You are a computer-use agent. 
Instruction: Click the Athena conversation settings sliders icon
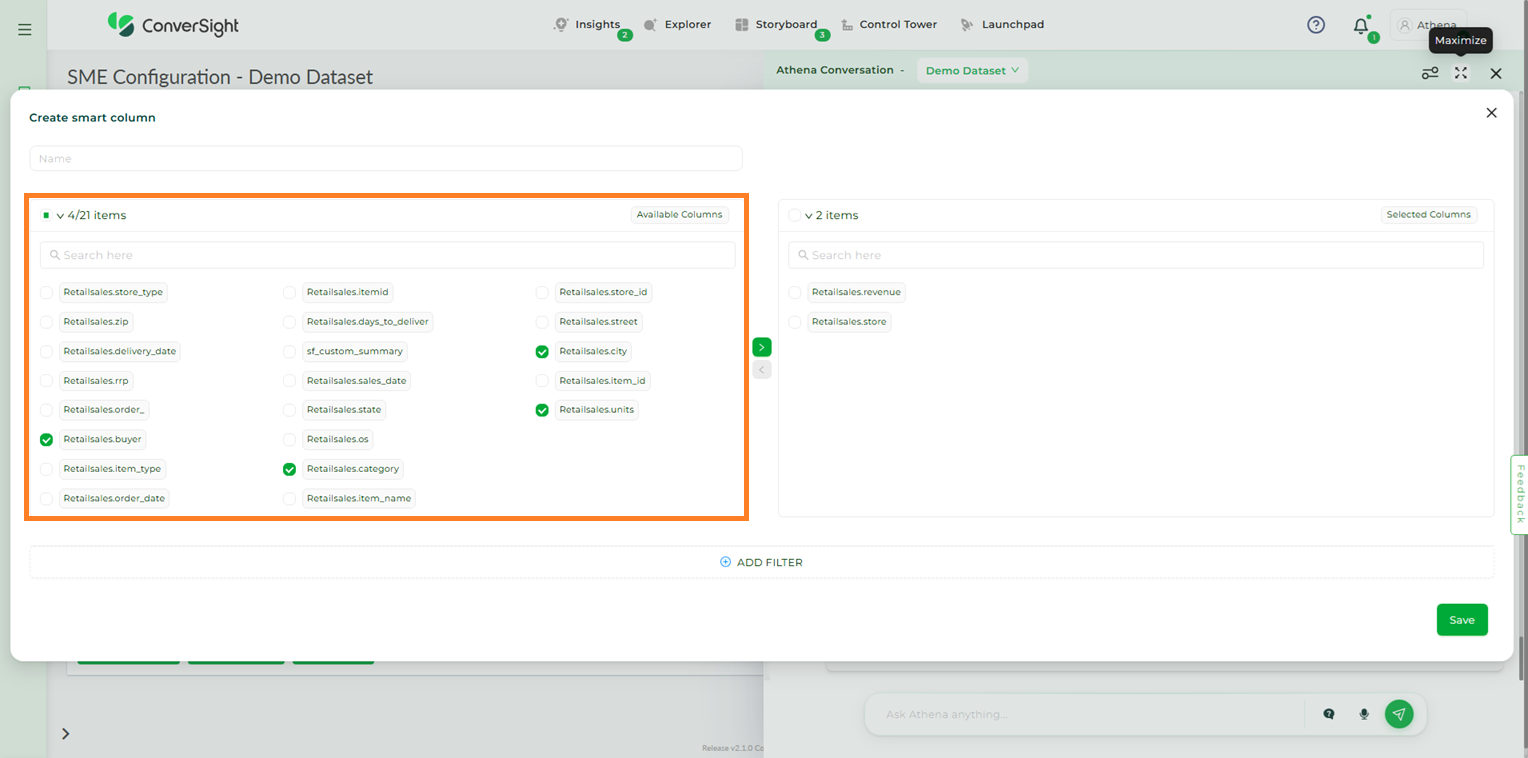coord(1430,73)
